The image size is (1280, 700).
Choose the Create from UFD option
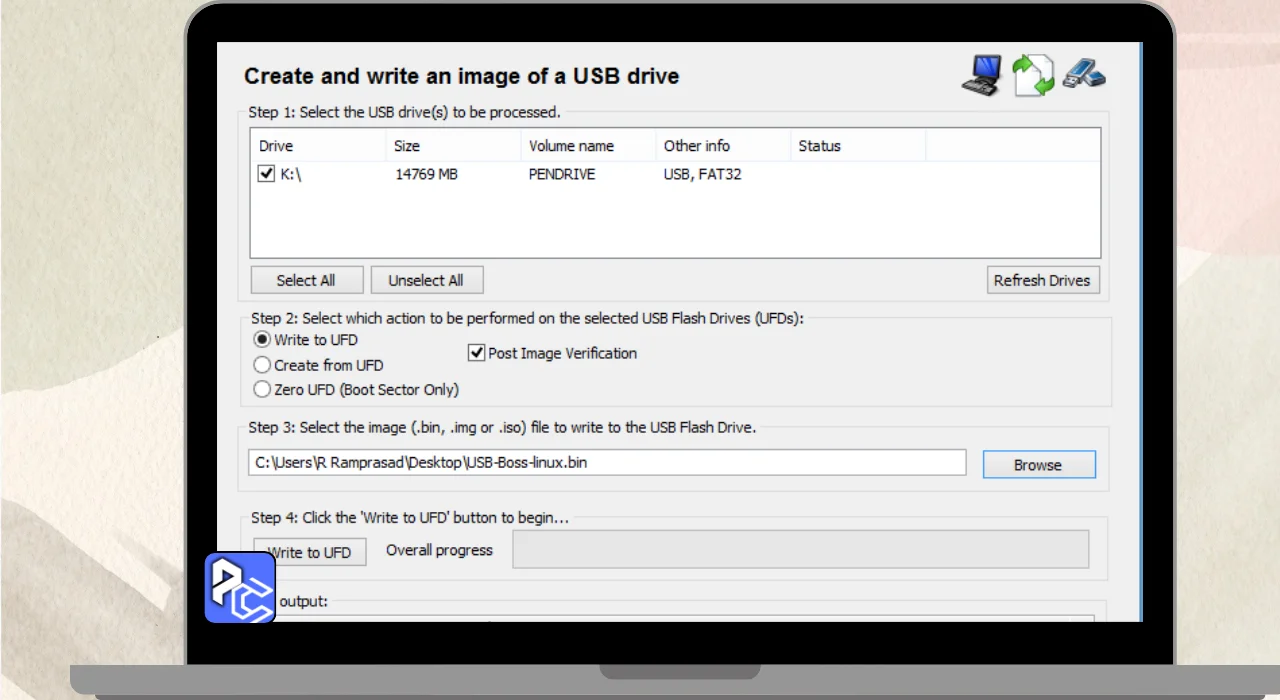click(x=262, y=365)
